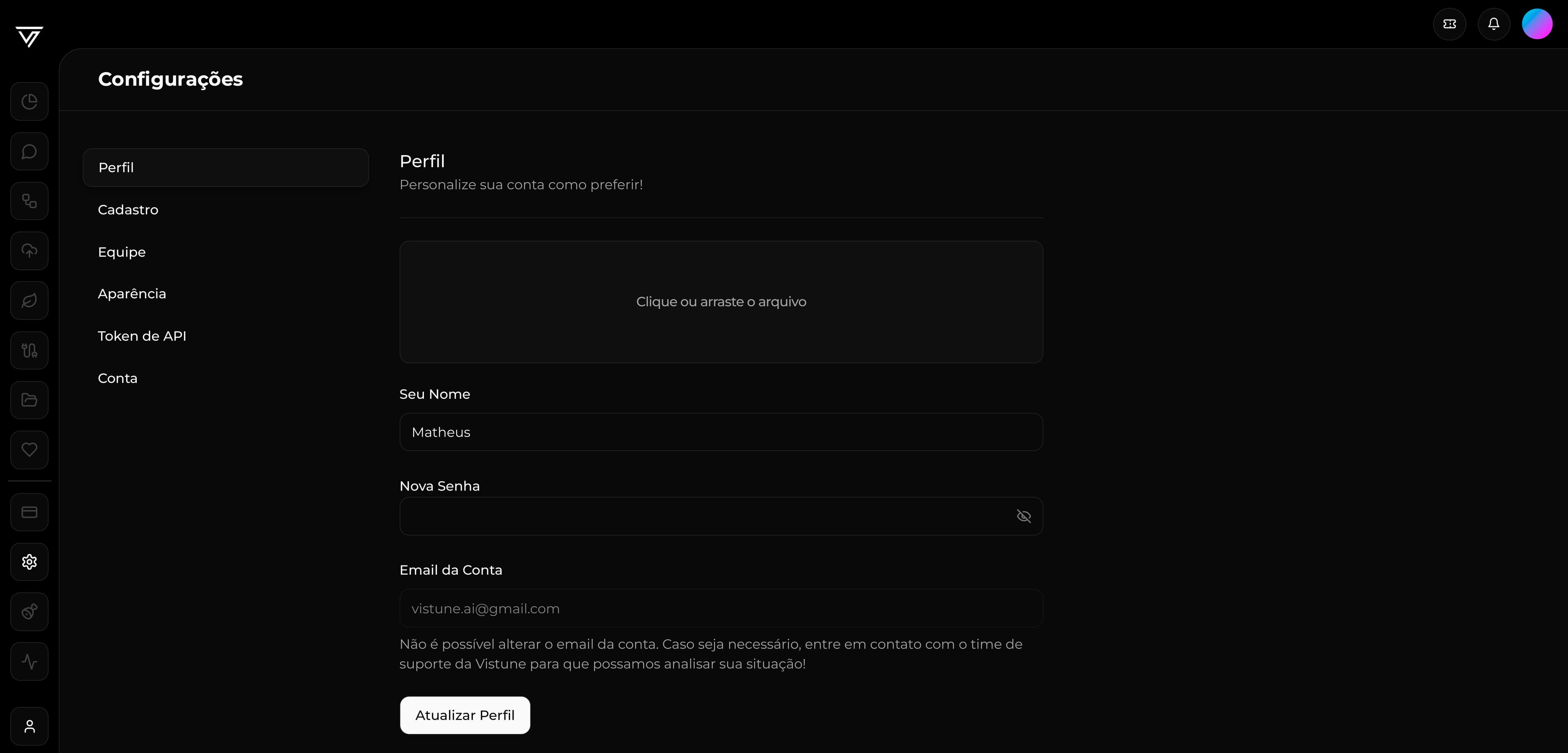Click the Atualizar Perfil button
Image resolution: width=1568 pixels, height=753 pixels.
tap(465, 715)
